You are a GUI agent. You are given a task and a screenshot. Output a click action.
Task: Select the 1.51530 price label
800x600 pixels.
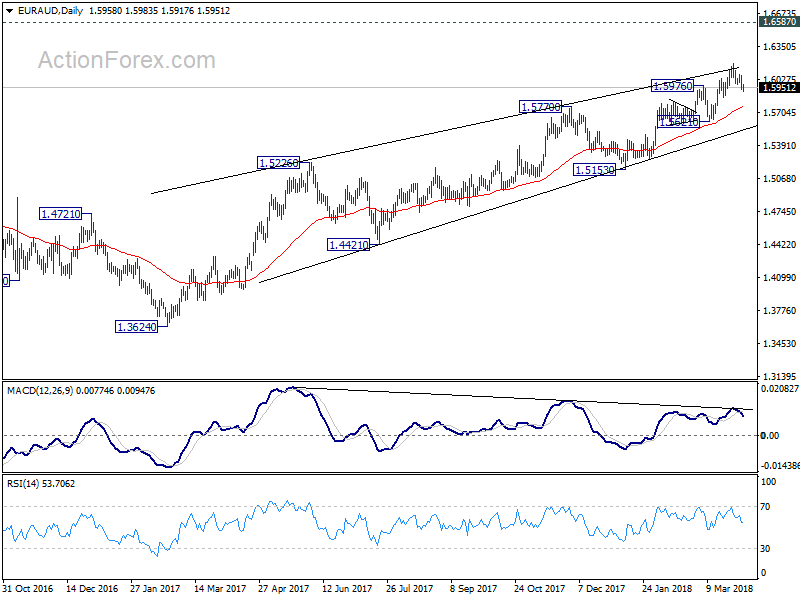click(595, 170)
